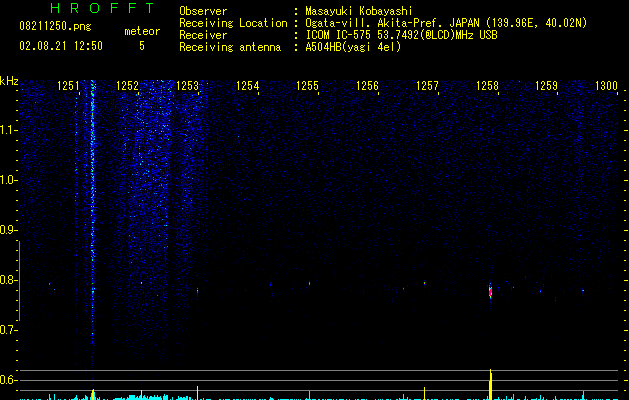Click the meteor echo at 1253 near 0.8 kHz

tap(197, 290)
